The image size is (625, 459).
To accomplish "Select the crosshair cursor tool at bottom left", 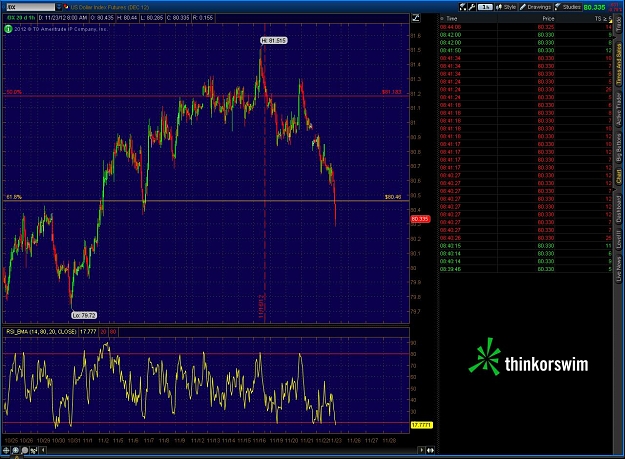I will click(6, 450).
